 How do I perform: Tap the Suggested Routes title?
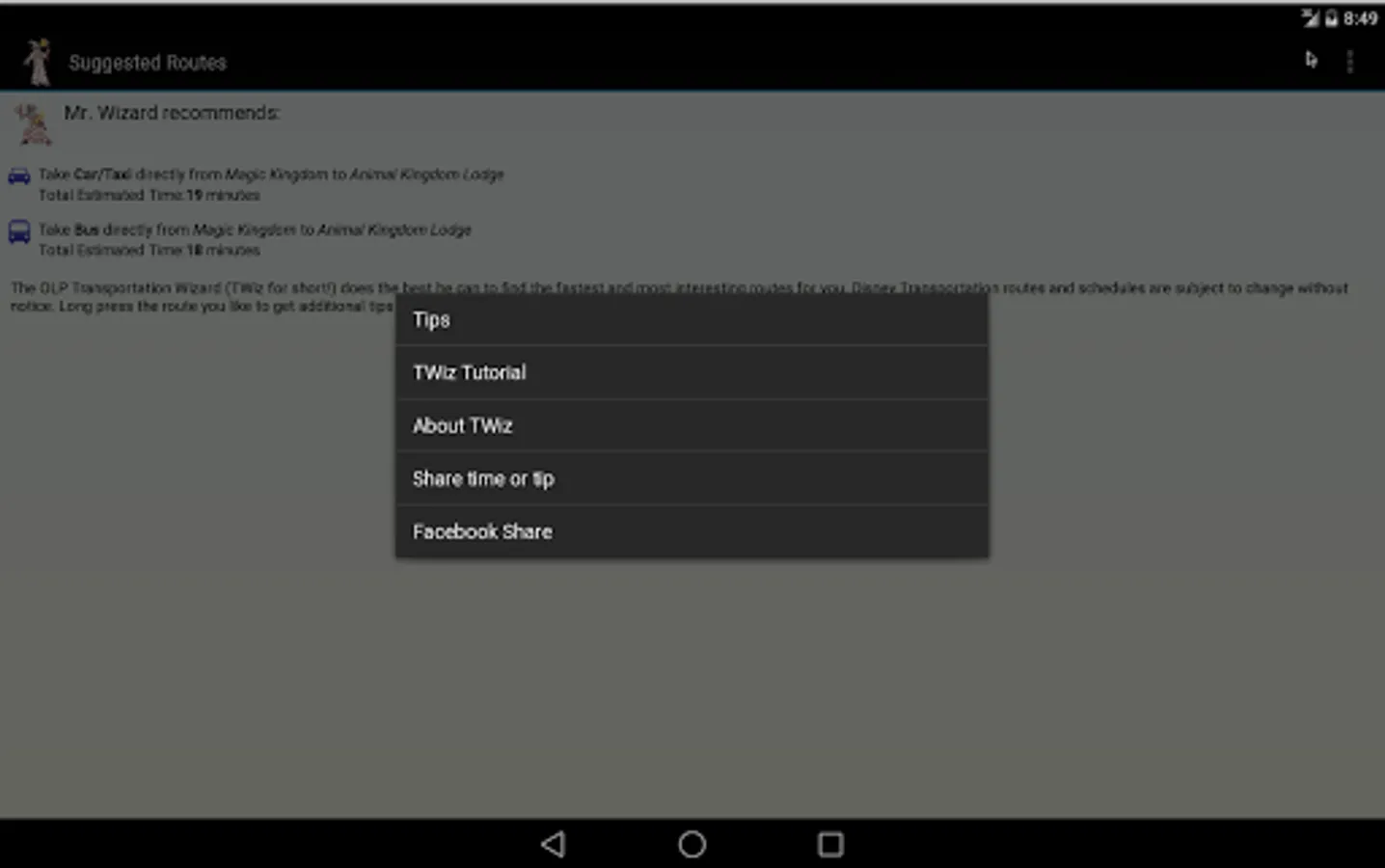(x=148, y=63)
